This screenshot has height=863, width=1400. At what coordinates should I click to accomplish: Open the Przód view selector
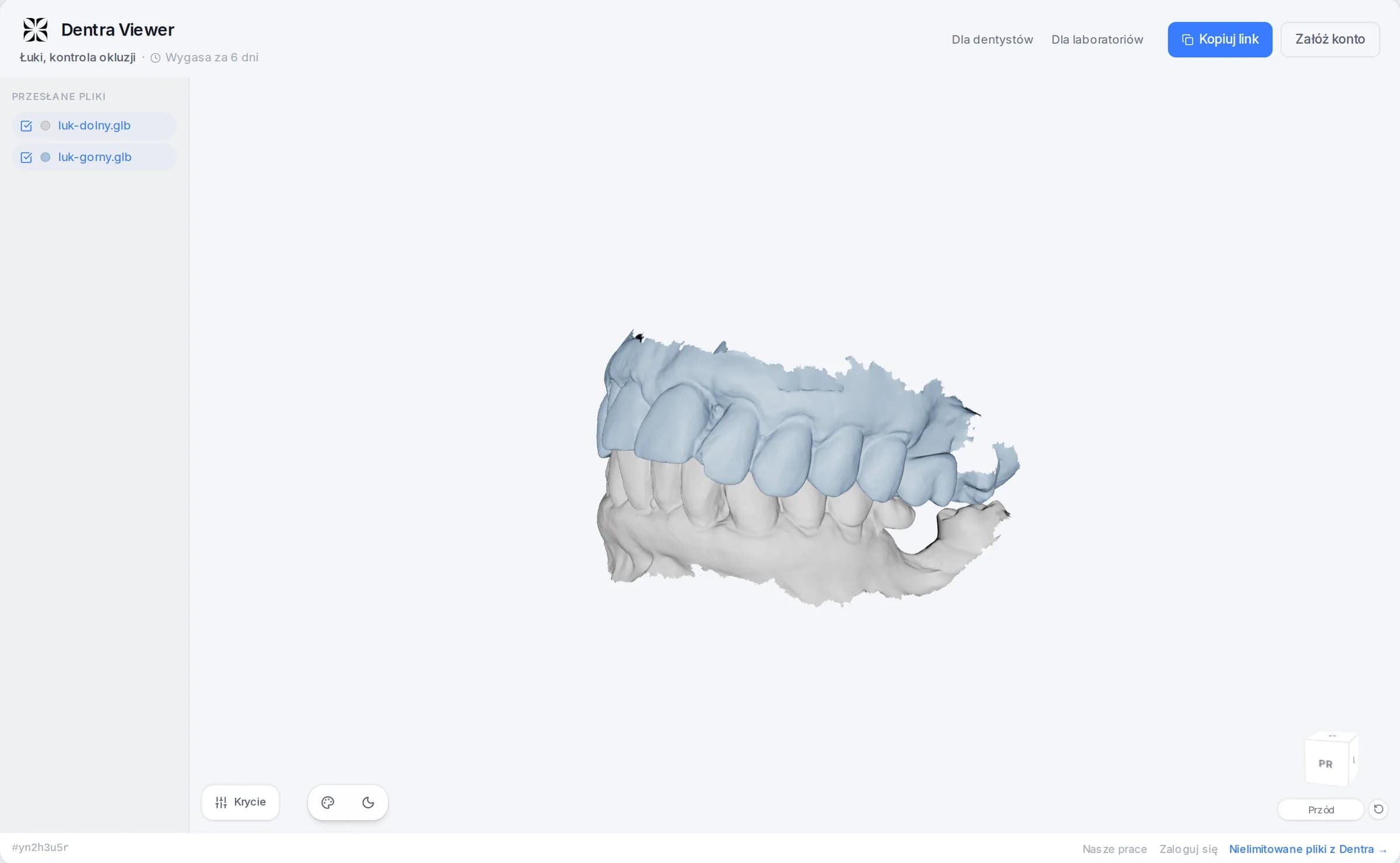coord(1321,809)
